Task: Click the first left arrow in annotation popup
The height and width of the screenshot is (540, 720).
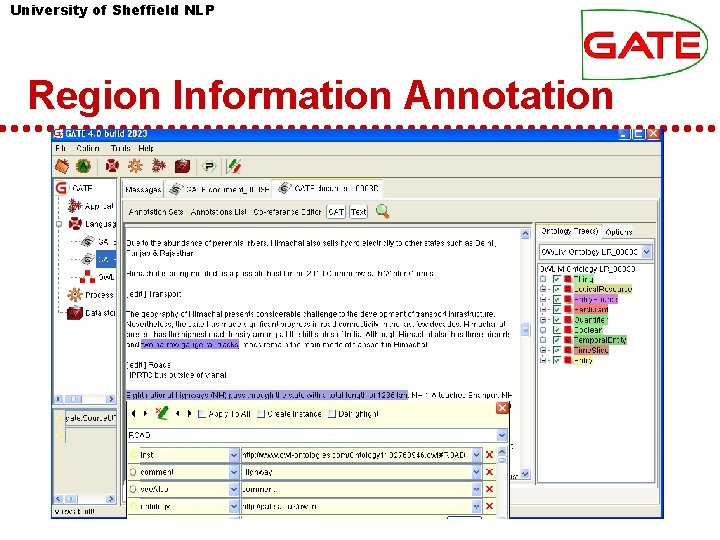Action: tap(134, 413)
